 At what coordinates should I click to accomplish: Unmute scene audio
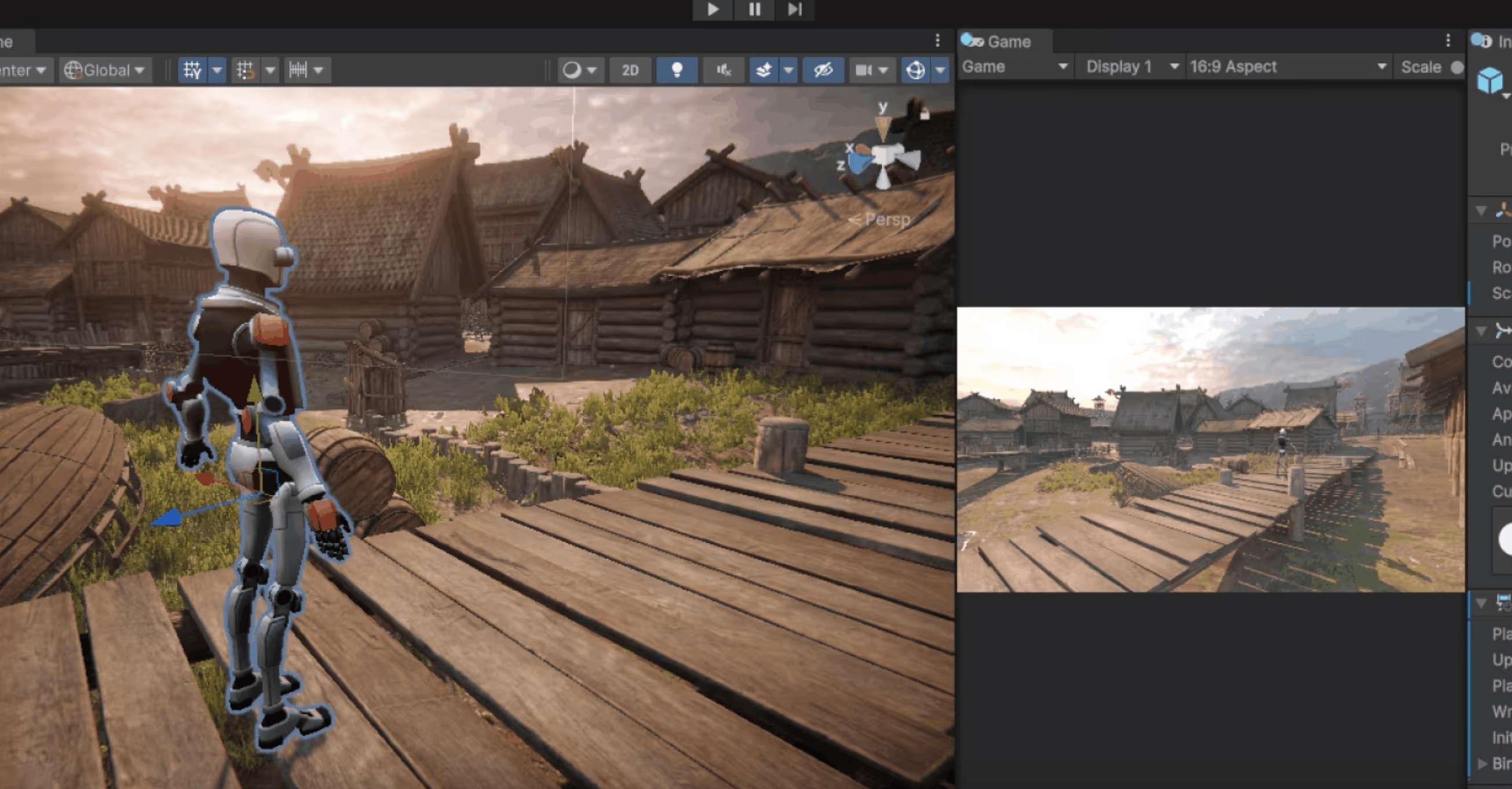[x=724, y=70]
